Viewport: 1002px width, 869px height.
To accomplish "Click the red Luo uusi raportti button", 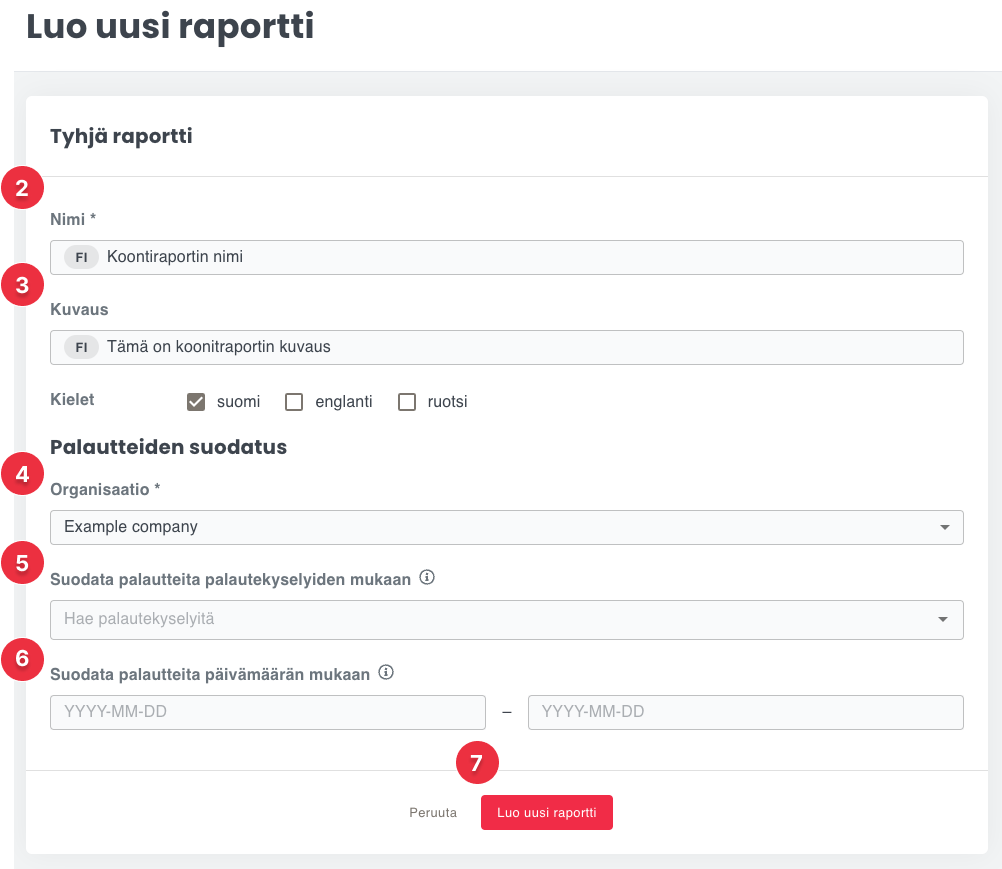I will (547, 813).
